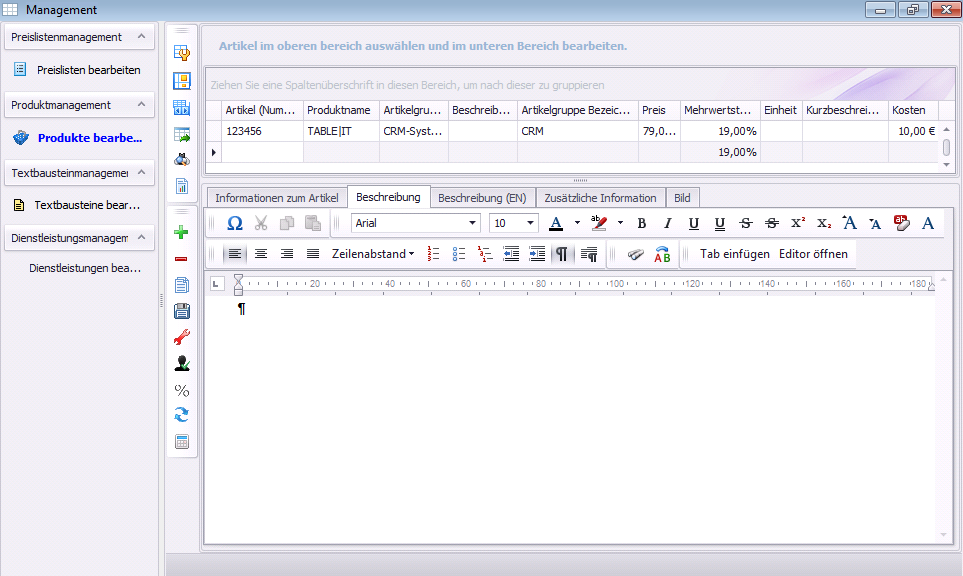Switch to the Bild tab
The width and height of the screenshot is (963, 576).
[x=682, y=198]
